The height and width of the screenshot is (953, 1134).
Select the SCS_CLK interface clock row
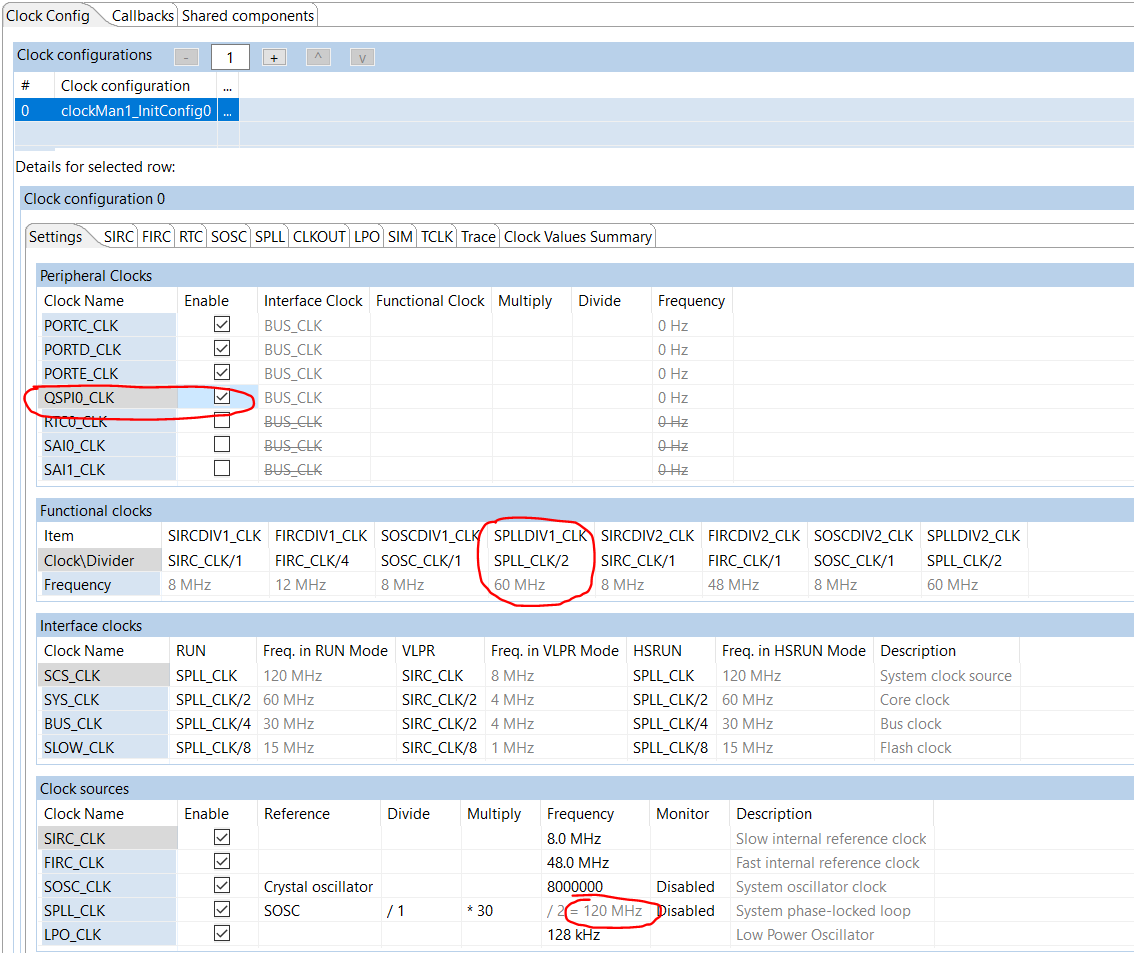[x=72, y=675]
